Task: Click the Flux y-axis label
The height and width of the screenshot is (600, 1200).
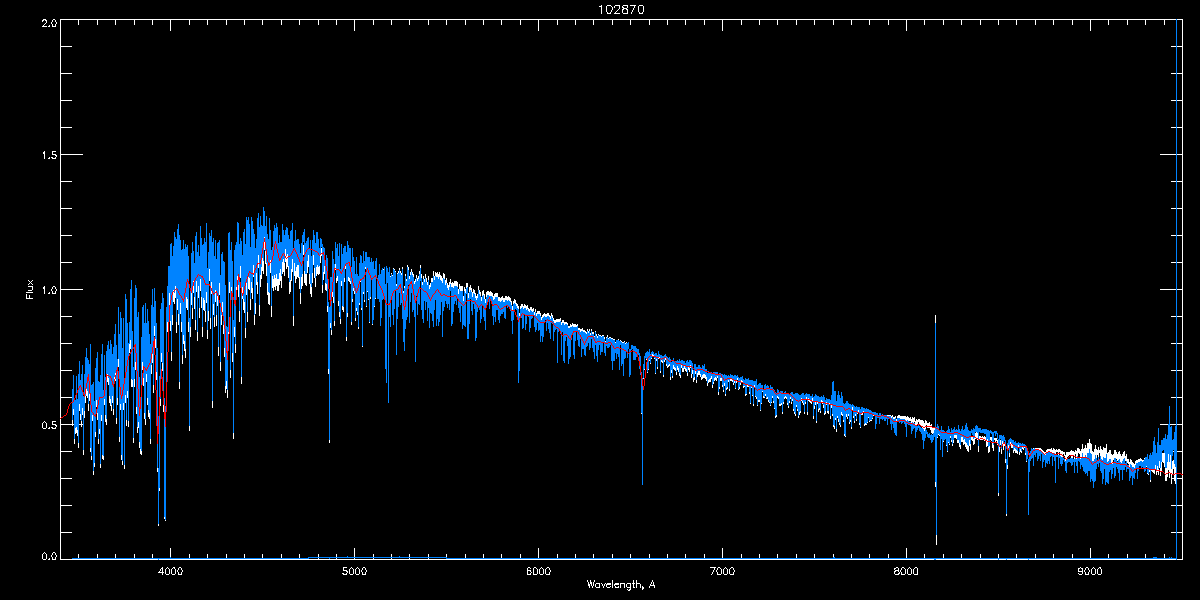Action: (30, 290)
